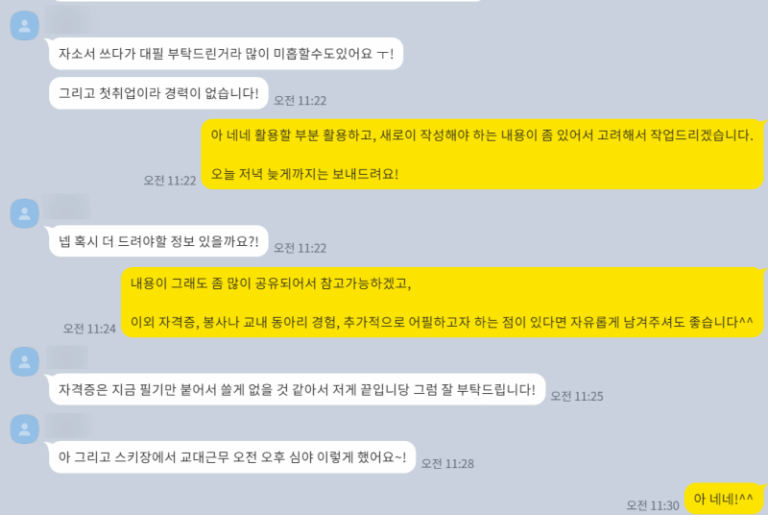Select the 그리고 첫취업이라 경력이 없습니다 bubble

pos(159,93)
